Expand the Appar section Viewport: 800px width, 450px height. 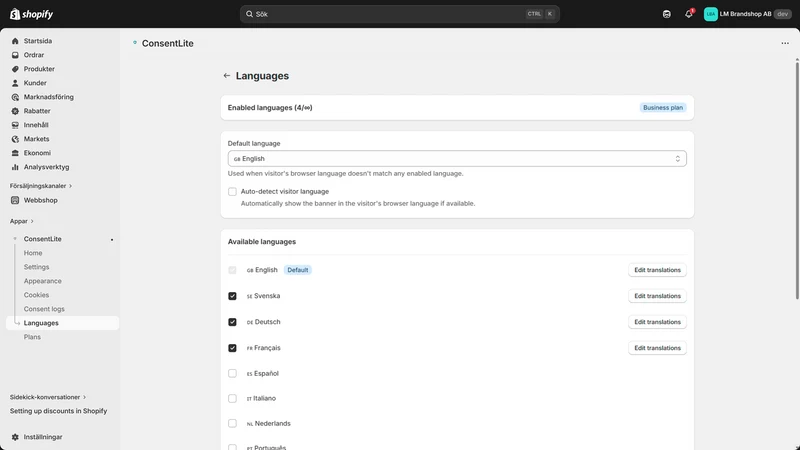pyautogui.click(x=21, y=221)
